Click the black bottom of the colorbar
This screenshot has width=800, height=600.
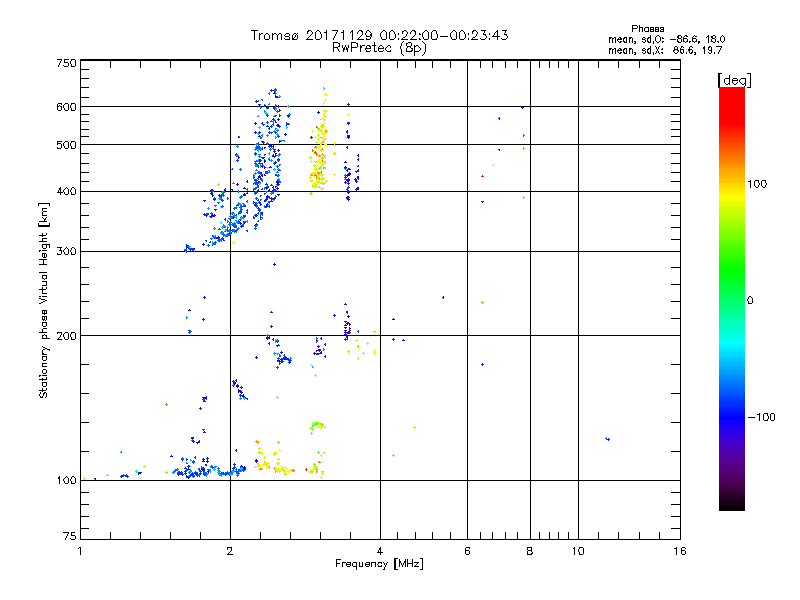click(x=732, y=503)
